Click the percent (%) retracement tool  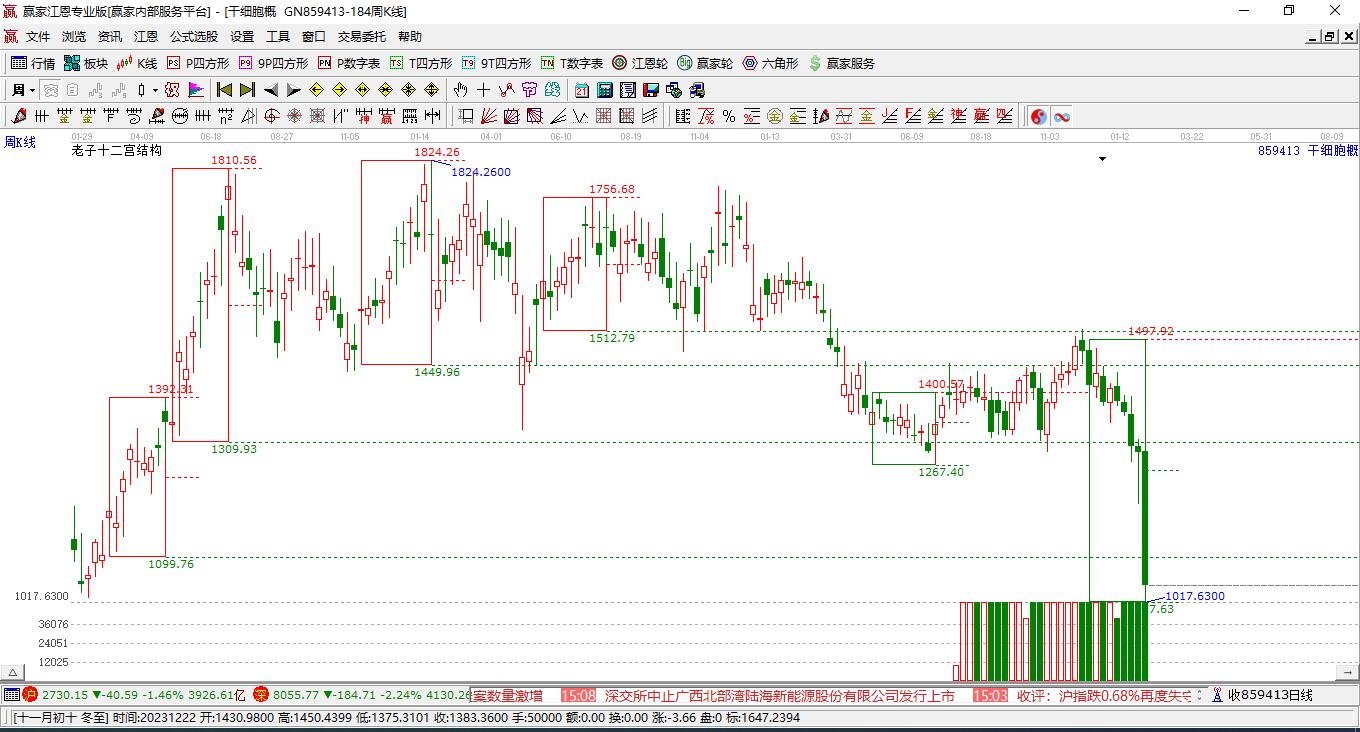pos(729,116)
